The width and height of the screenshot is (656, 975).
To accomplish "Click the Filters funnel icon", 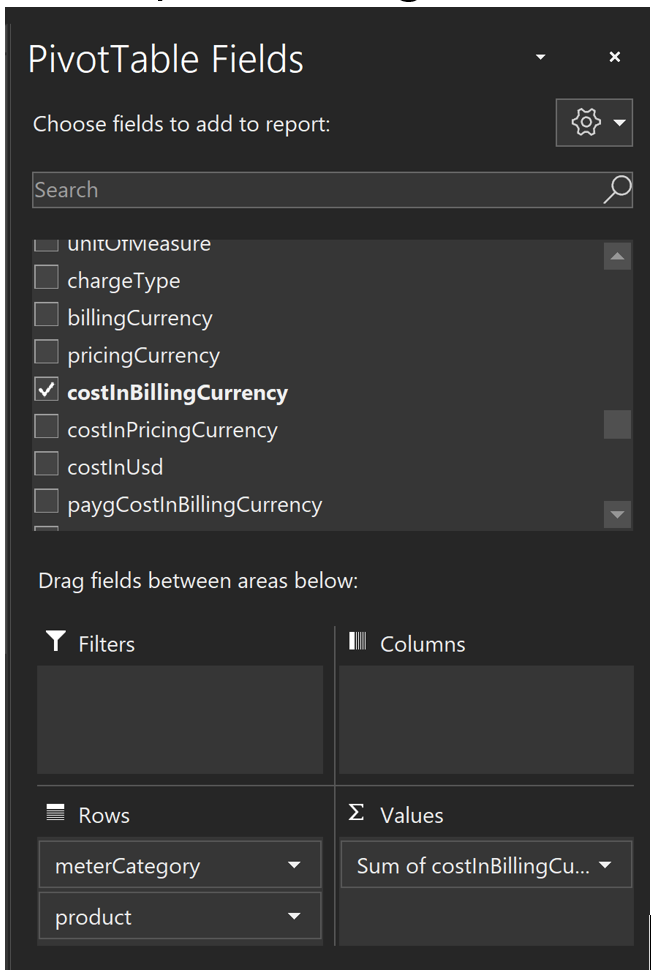I will tap(55, 643).
